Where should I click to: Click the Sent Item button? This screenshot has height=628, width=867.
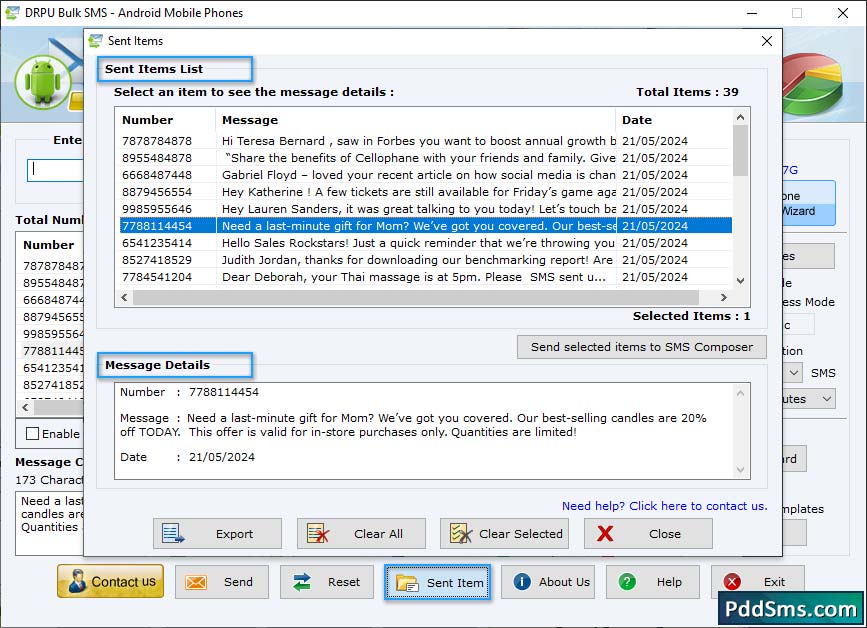click(x=437, y=583)
